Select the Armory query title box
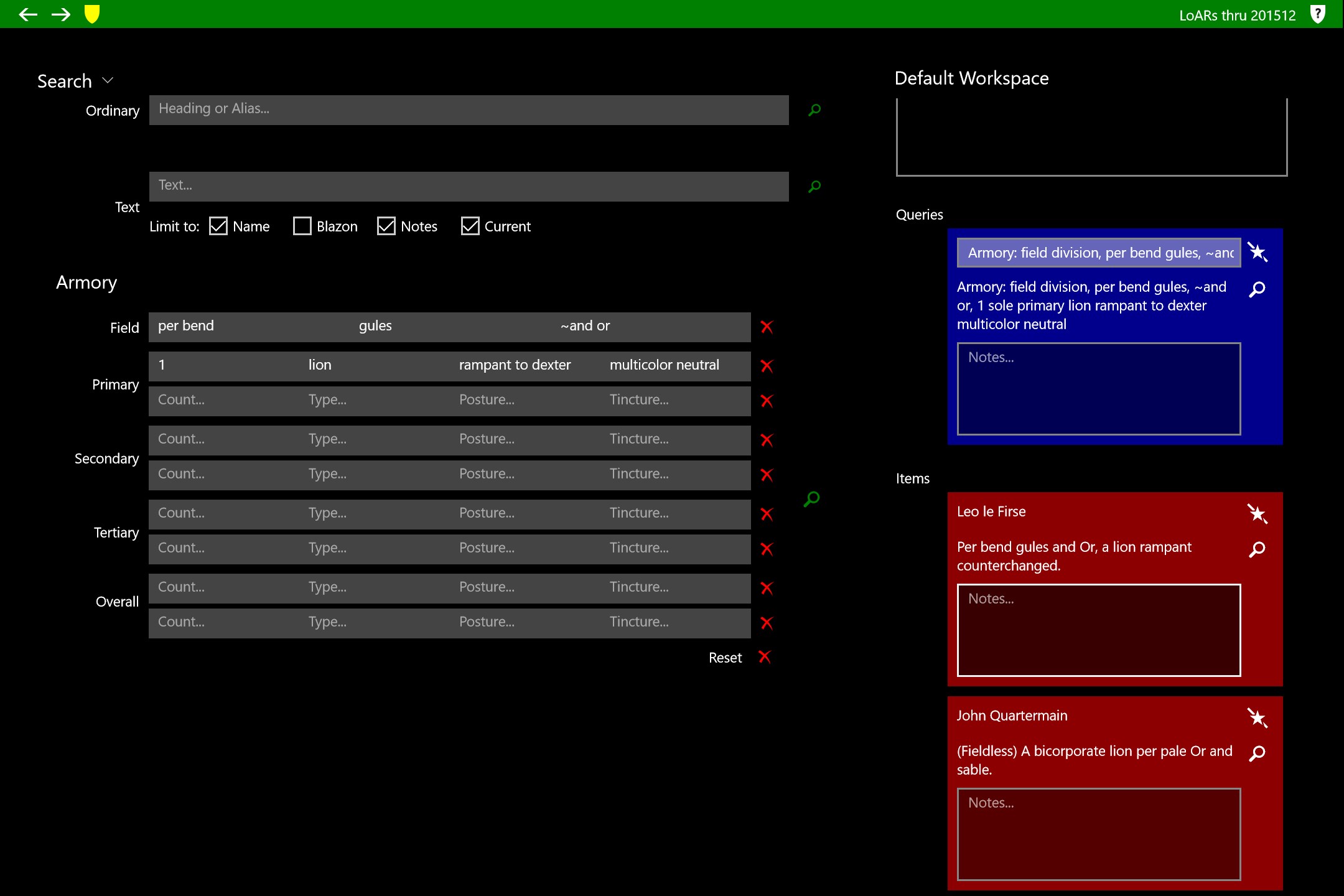1344x896 pixels. (x=1098, y=253)
